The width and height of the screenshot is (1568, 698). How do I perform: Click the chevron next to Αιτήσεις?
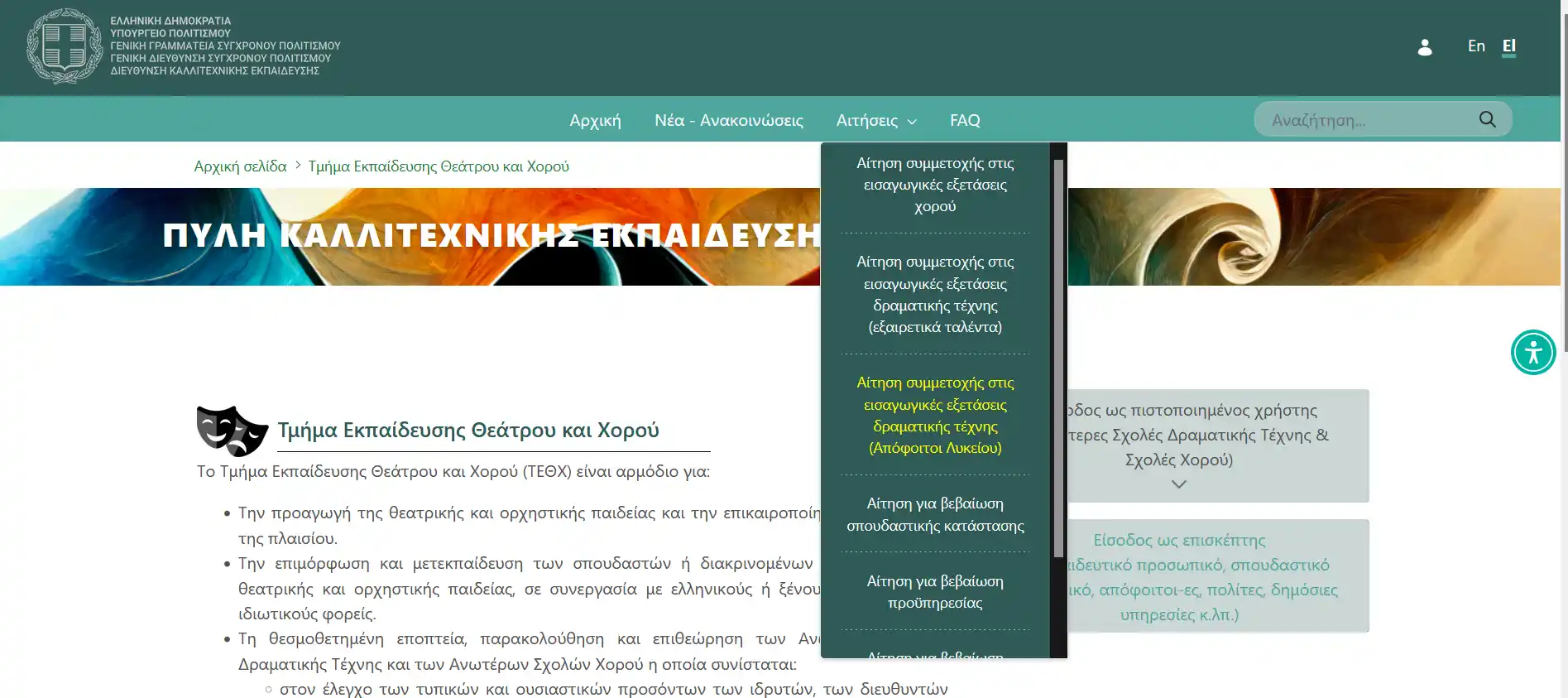[912, 122]
